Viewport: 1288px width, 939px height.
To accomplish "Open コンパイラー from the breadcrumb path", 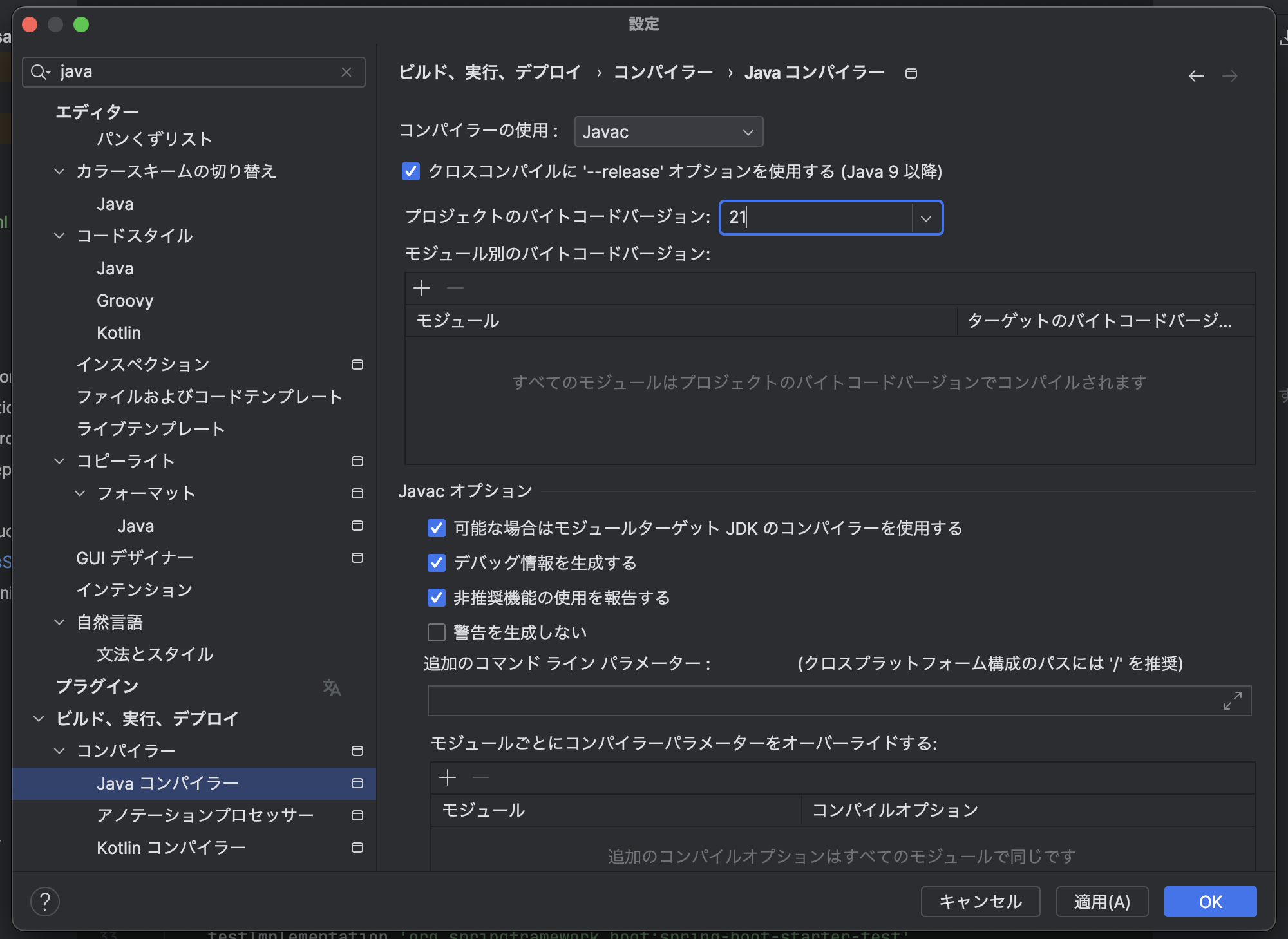I will coord(665,72).
